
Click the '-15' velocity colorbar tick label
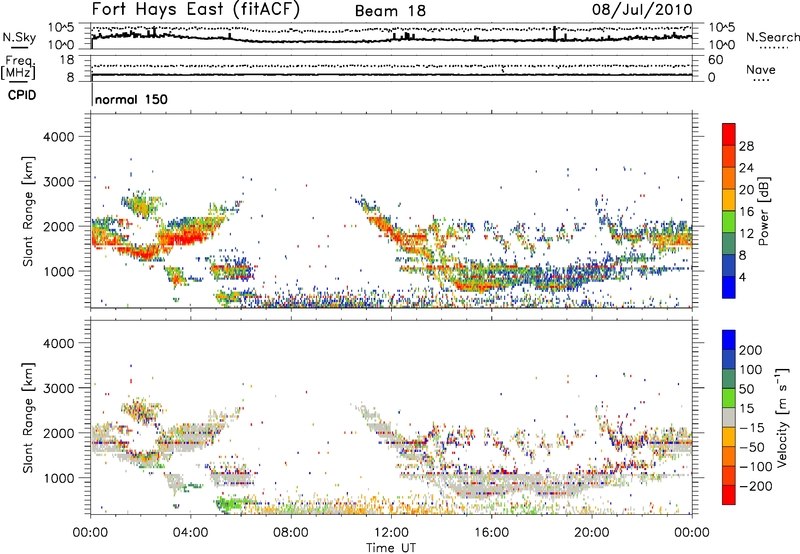point(753,427)
